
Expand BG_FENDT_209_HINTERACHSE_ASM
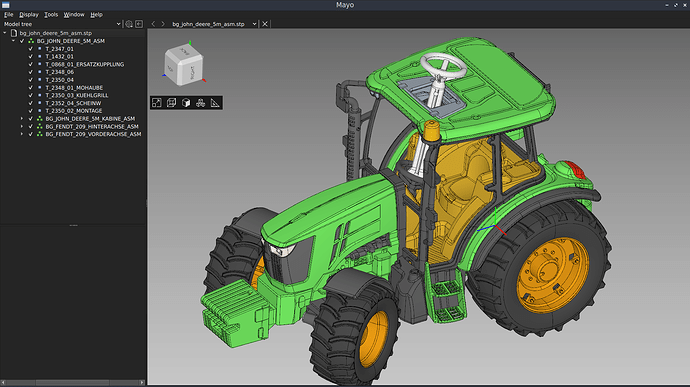(22, 126)
